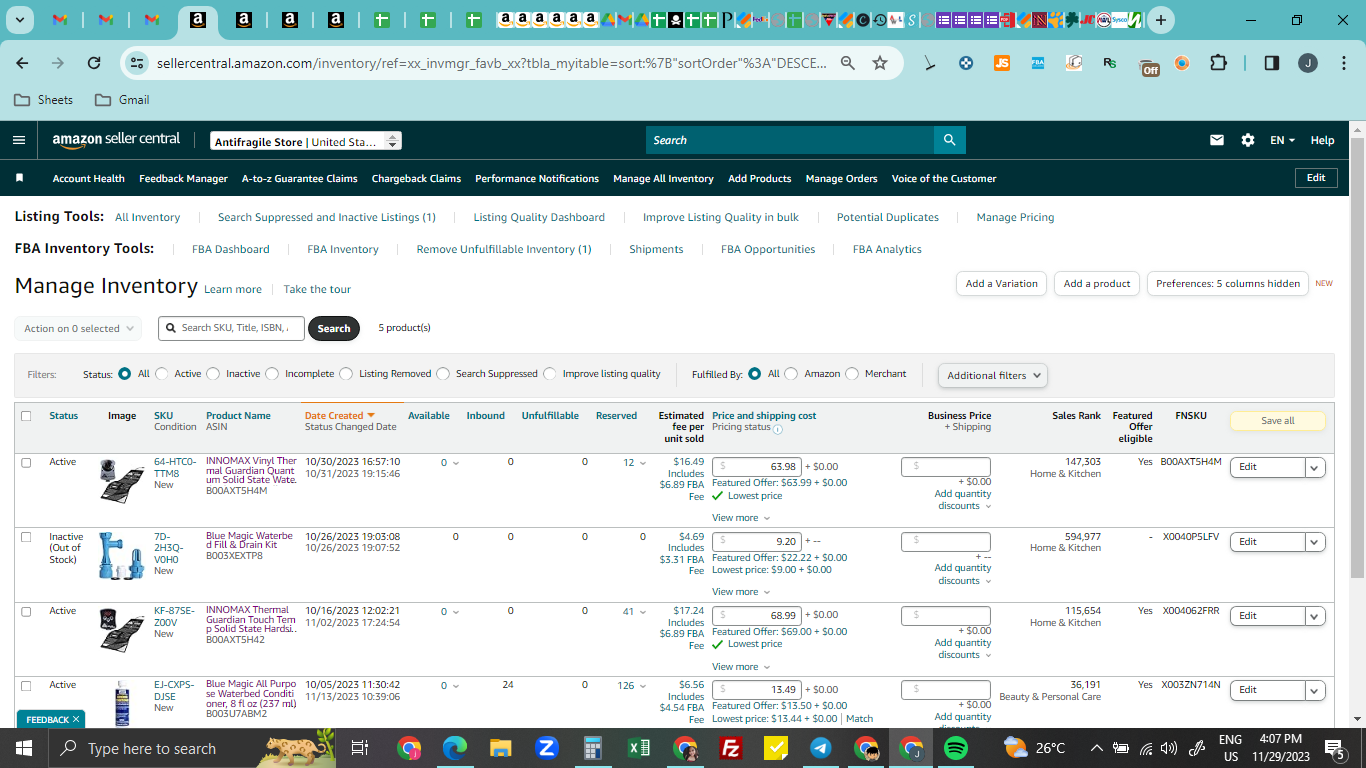This screenshot has width=1366, height=768.
Task: Open the Antifragile Store account selector
Action: [306, 141]
